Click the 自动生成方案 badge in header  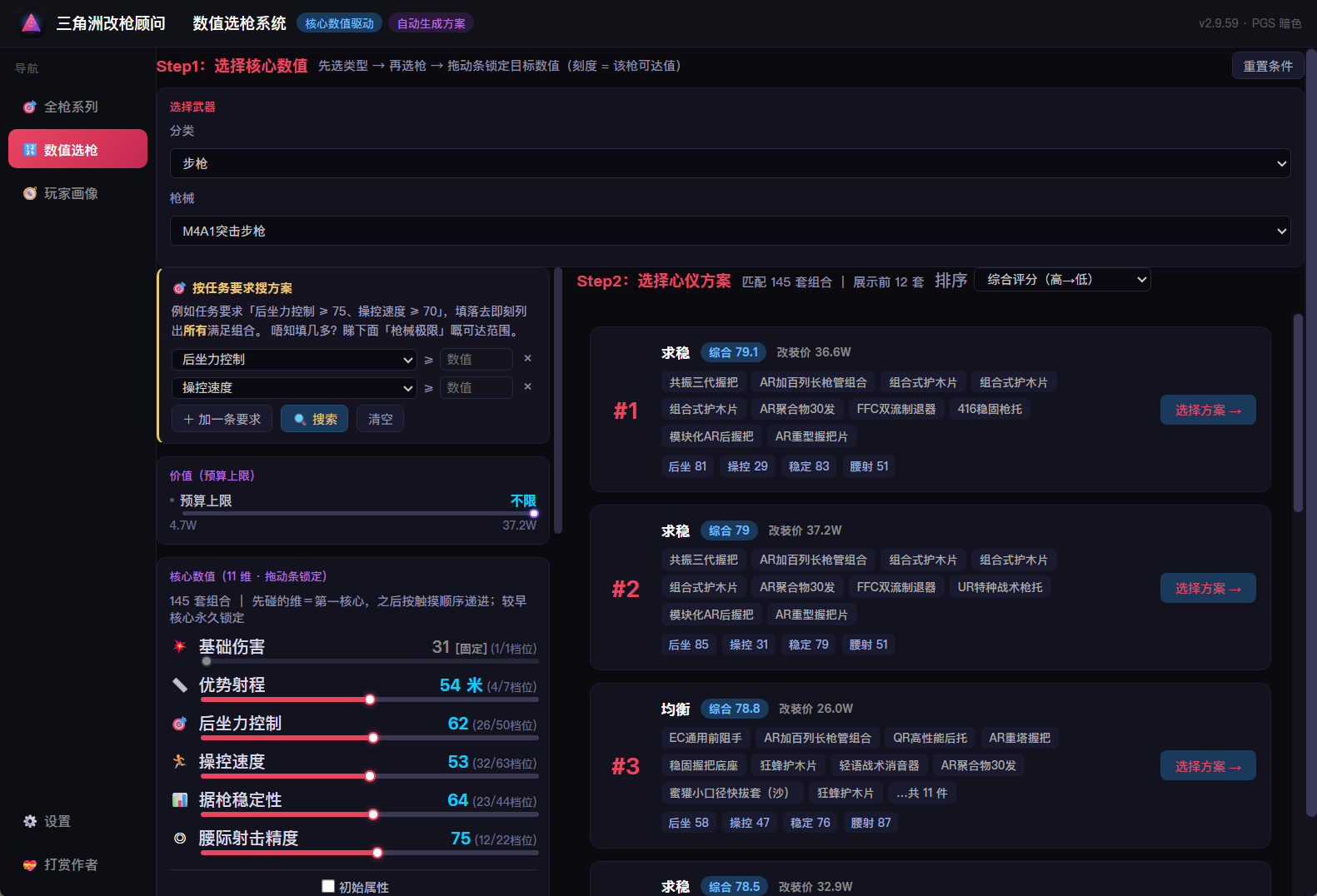[431, 23]
